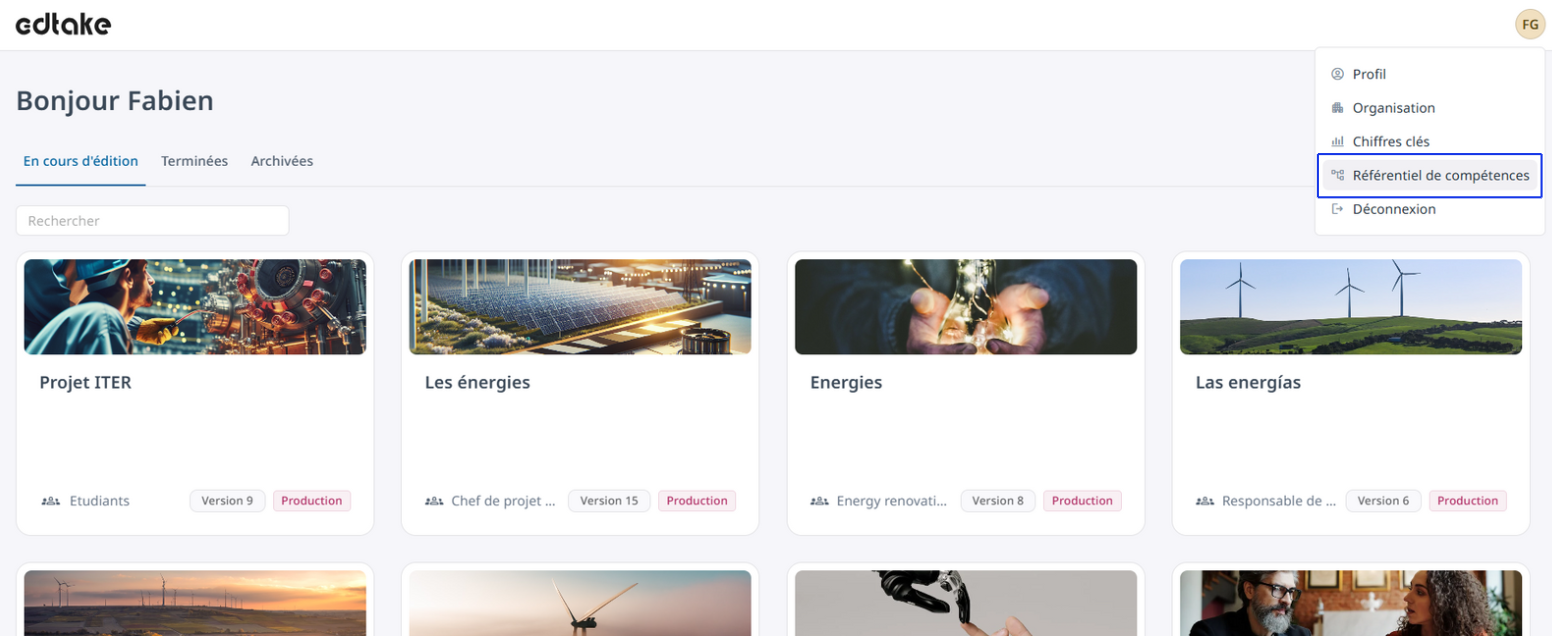Click the Version 15 badge
The image size is (1552, 636).
609,501
